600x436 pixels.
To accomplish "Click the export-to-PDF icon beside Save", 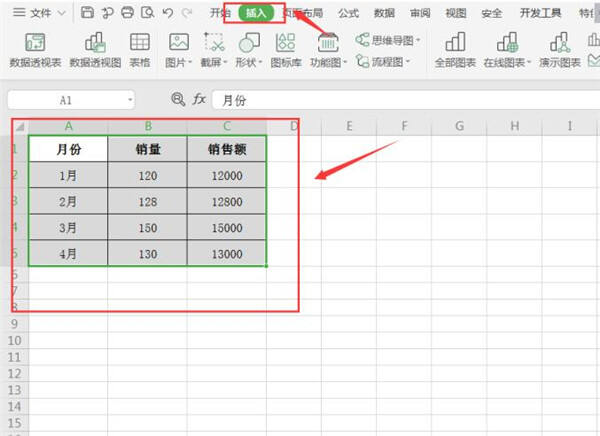I will [108, 13].
